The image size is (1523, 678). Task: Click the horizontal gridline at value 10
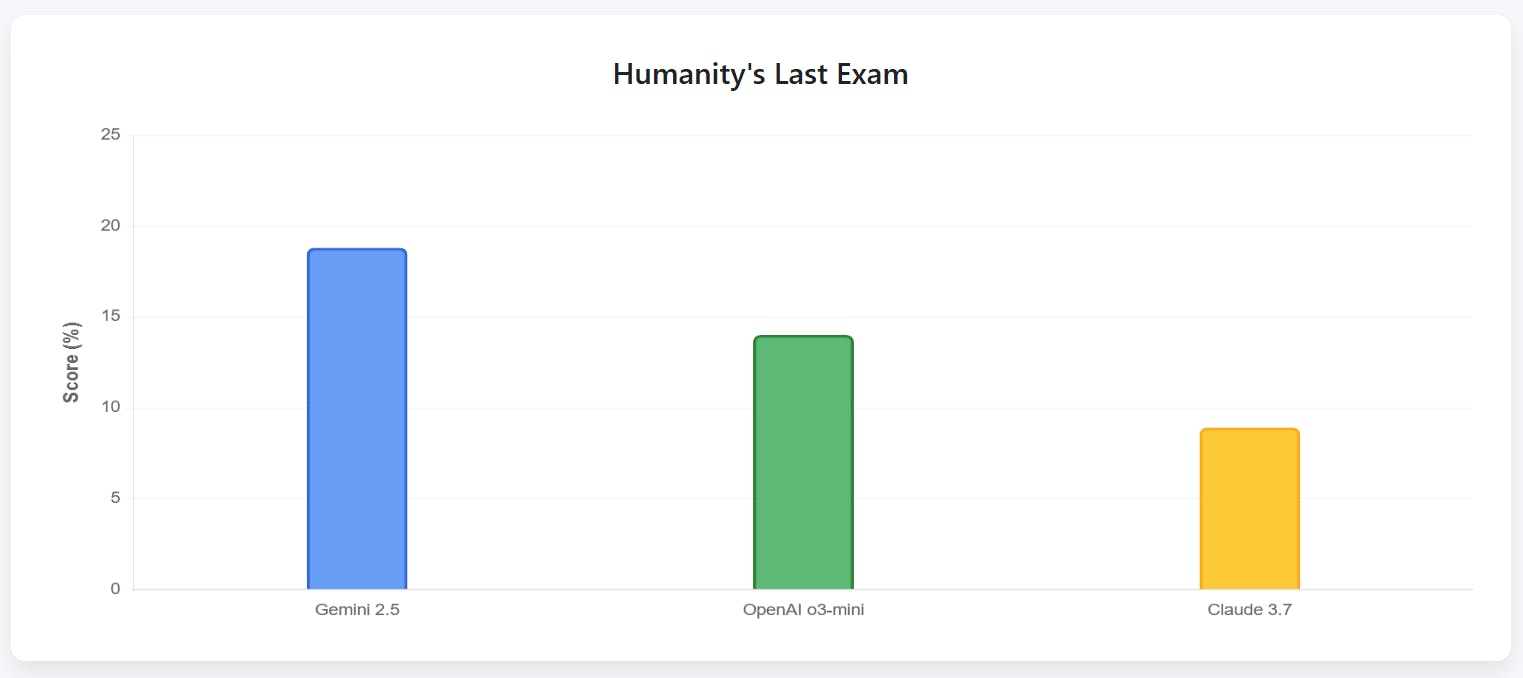[1000, 408]
